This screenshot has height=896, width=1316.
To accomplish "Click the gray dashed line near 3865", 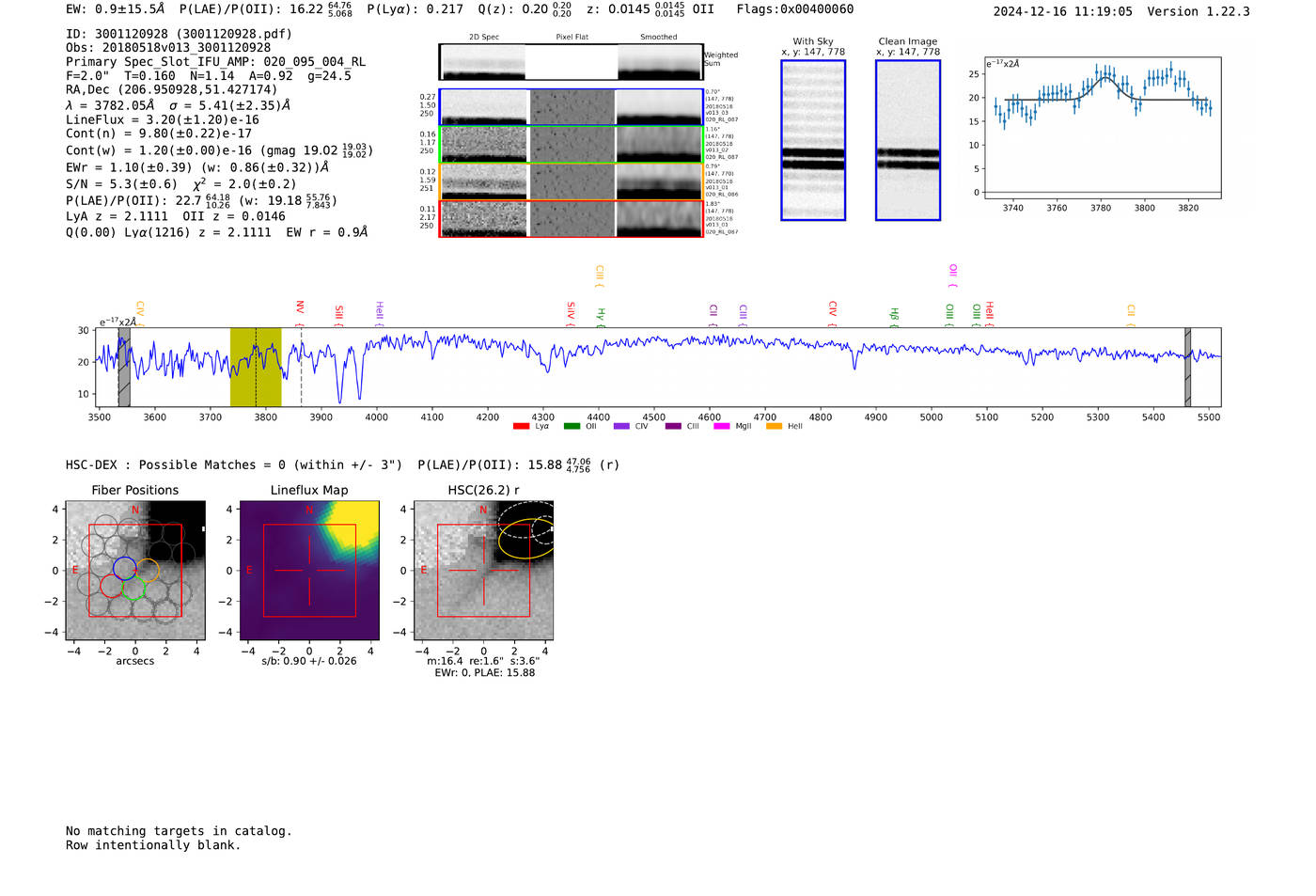I will [301, 367].
